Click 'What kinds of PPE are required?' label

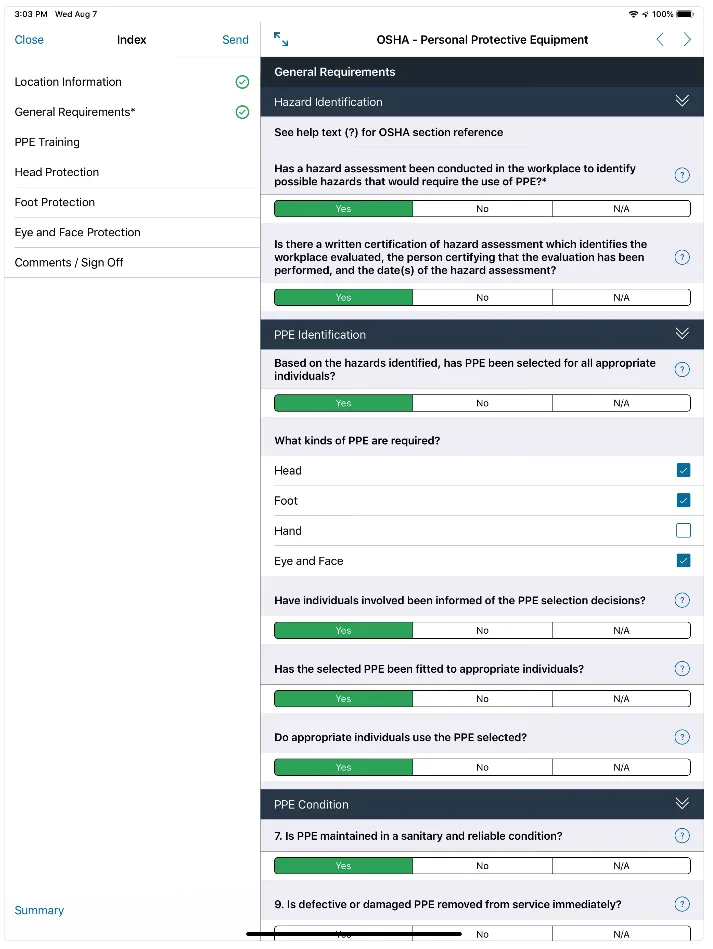tap(357, 441)
